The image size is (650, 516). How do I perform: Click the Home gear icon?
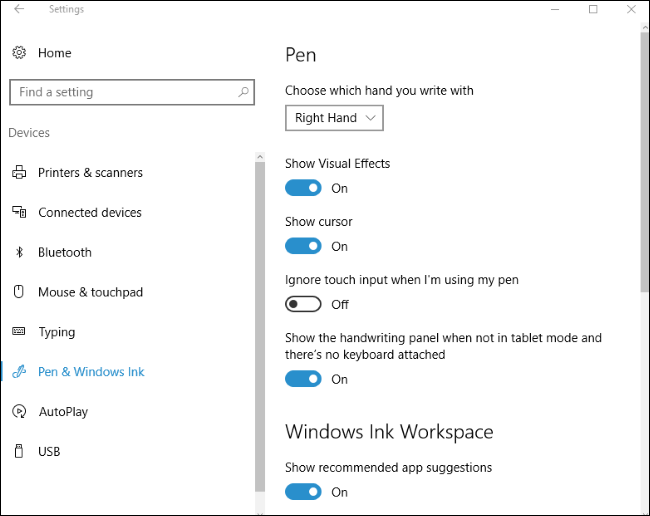(19, 53)
